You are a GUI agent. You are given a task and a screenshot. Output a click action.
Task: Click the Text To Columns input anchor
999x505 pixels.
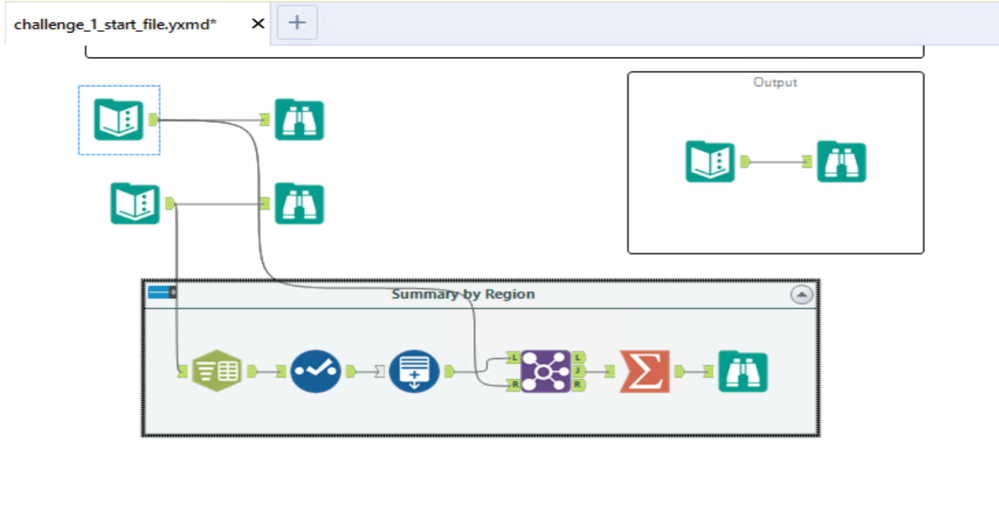183,372
